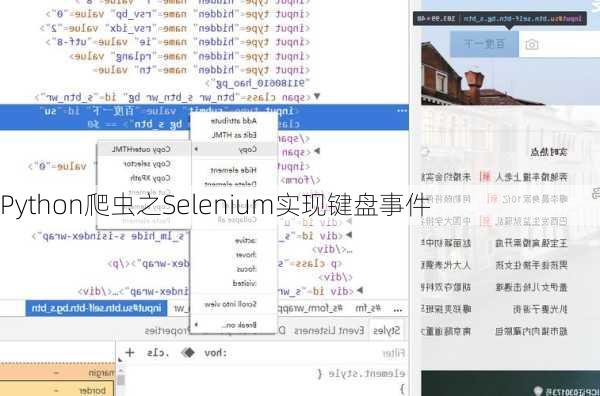Click the 实时热点 heading text
The image size is (600, 396).
point(549,152)
